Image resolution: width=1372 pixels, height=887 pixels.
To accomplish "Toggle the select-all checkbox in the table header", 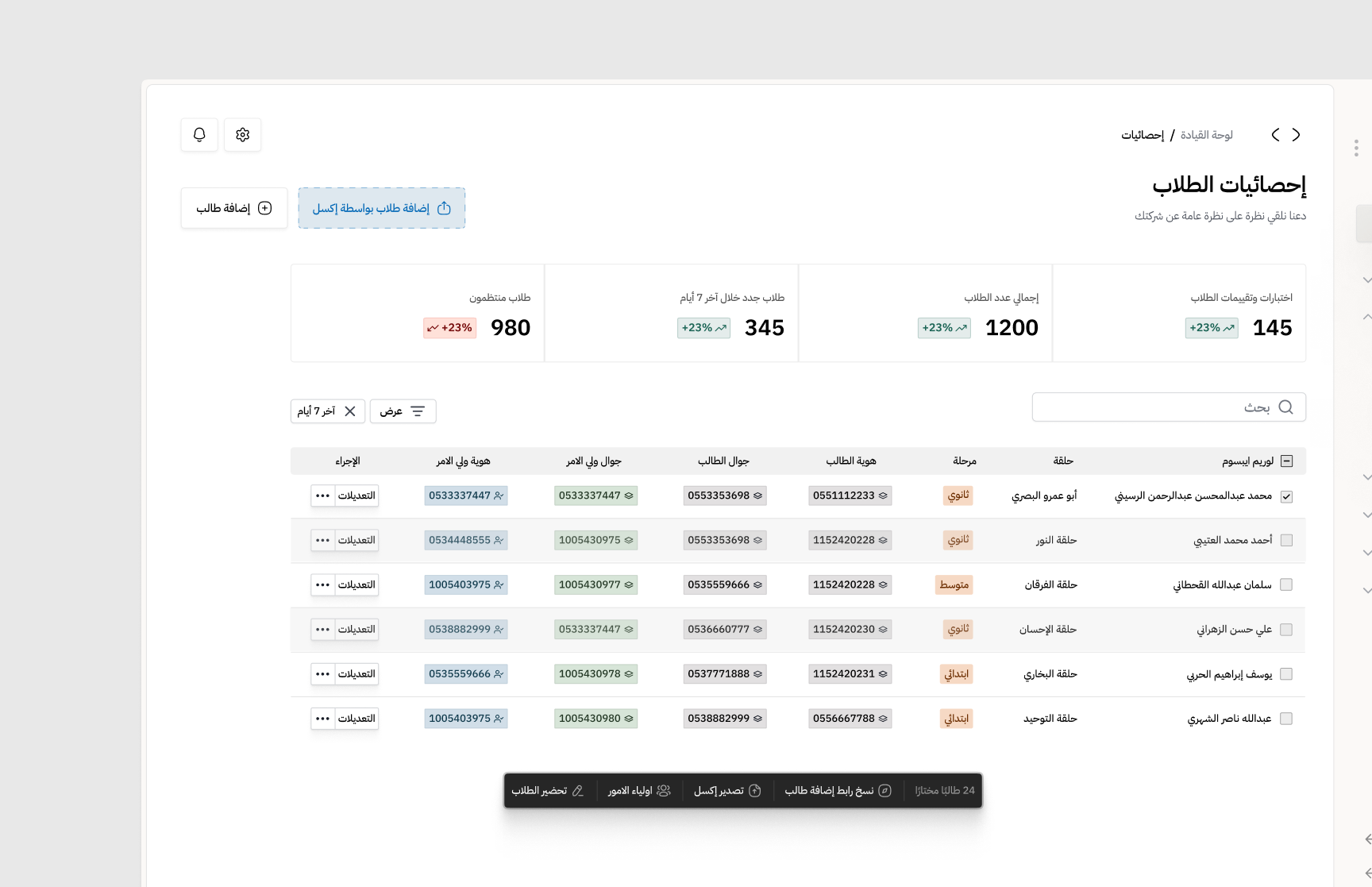I will point(1287,461).
